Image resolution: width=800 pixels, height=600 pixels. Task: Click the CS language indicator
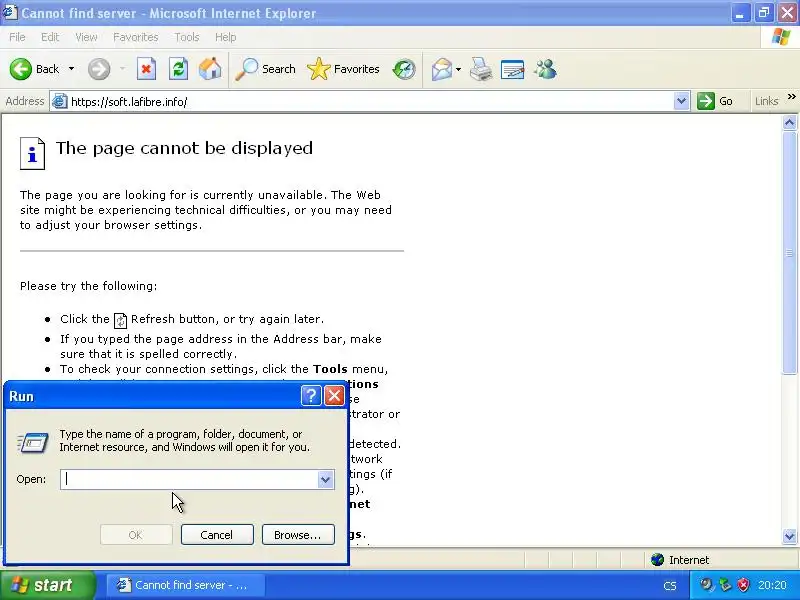(x=670, y=586)
